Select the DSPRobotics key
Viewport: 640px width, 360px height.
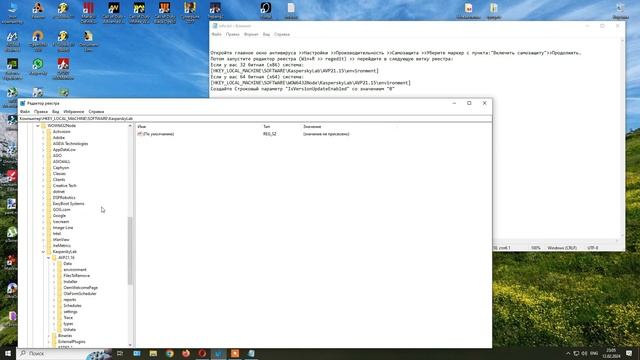(64, 198)
